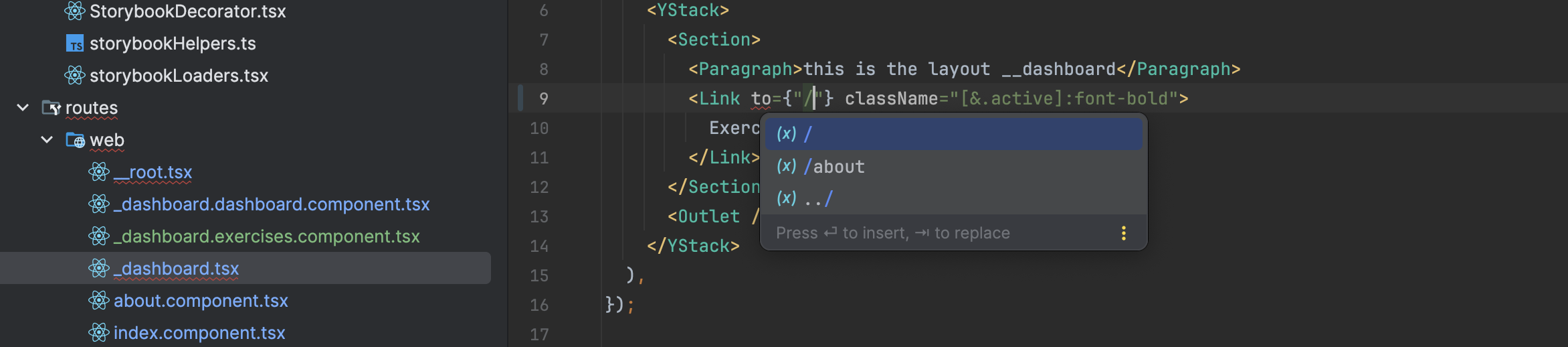This screenshot has width=1568, height=347.
Task: Open StorybookDecorator.tsx in the project tree
Action: coord(188,11)
